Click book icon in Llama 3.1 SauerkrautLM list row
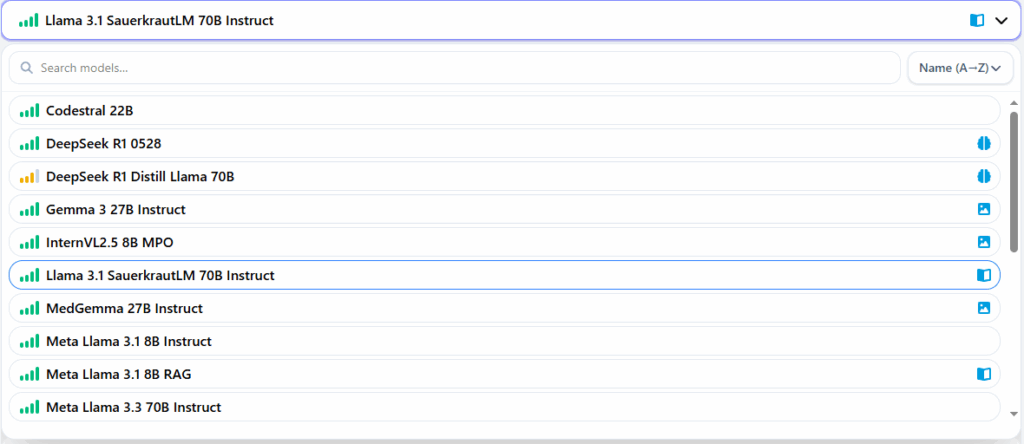 (983, 275)
